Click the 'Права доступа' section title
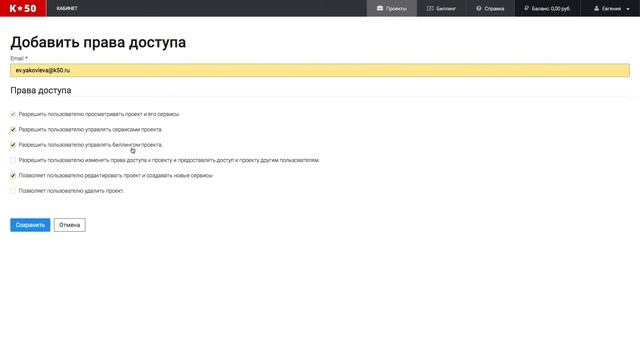This screenshot has width=640, height=360. click(41, 90)
